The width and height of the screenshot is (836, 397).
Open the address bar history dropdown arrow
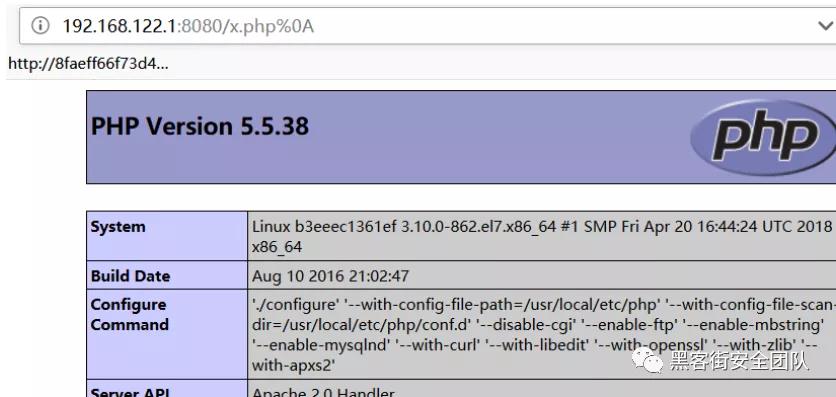(x=825, y=26)
